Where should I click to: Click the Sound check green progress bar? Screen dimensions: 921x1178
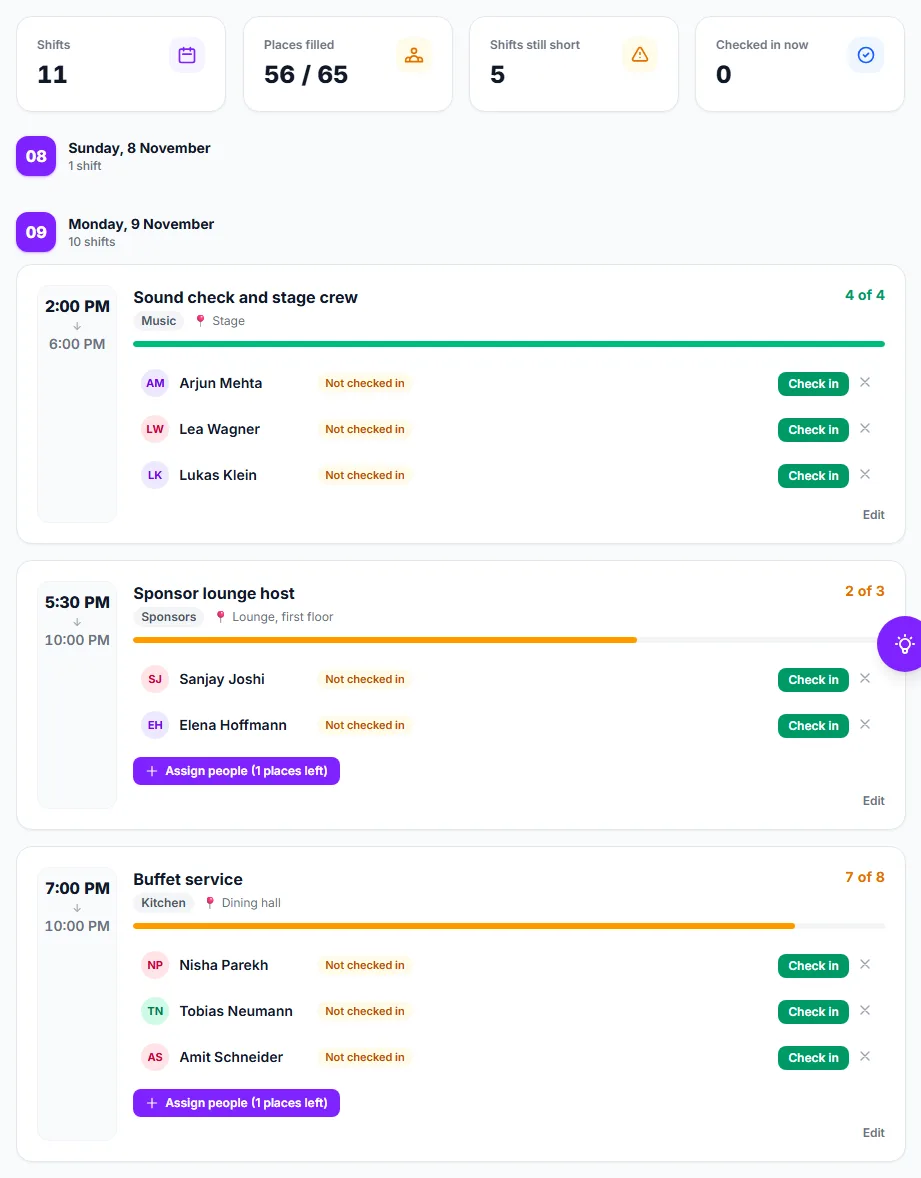tap(509, 344)
